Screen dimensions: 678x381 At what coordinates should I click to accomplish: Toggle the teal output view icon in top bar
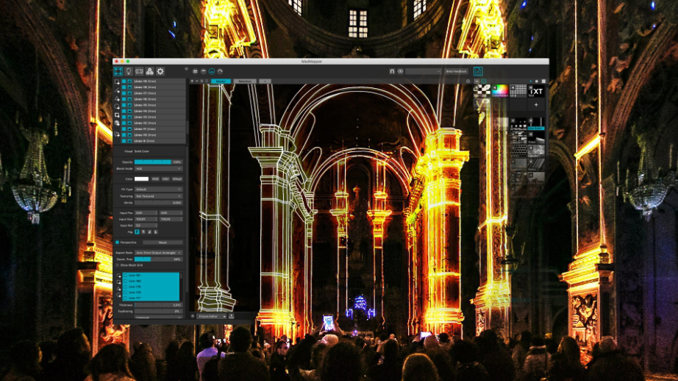(478, 71)
